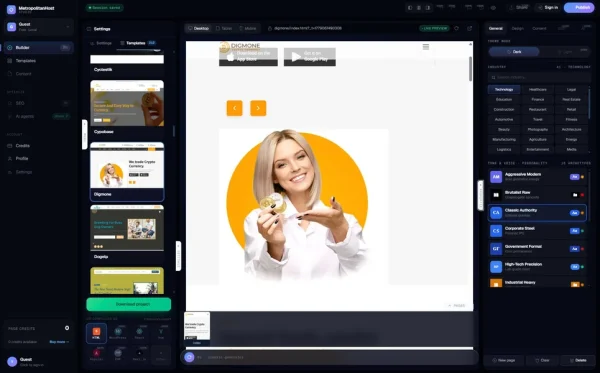
Task: Choose React export format
Action: tap(139, 333)
